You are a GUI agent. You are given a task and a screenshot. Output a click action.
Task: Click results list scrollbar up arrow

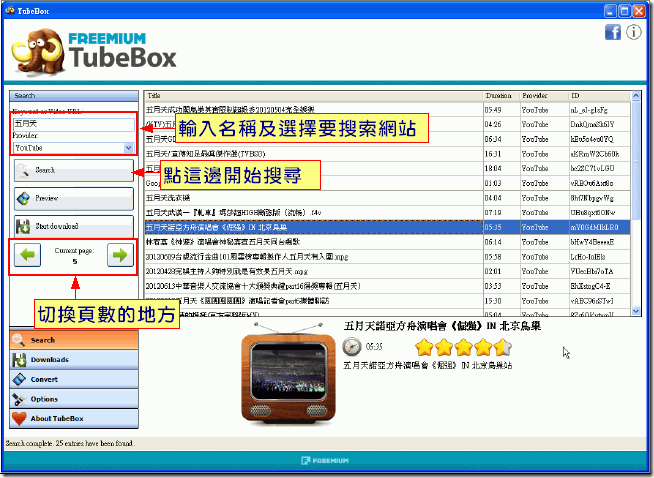point(636,96)
